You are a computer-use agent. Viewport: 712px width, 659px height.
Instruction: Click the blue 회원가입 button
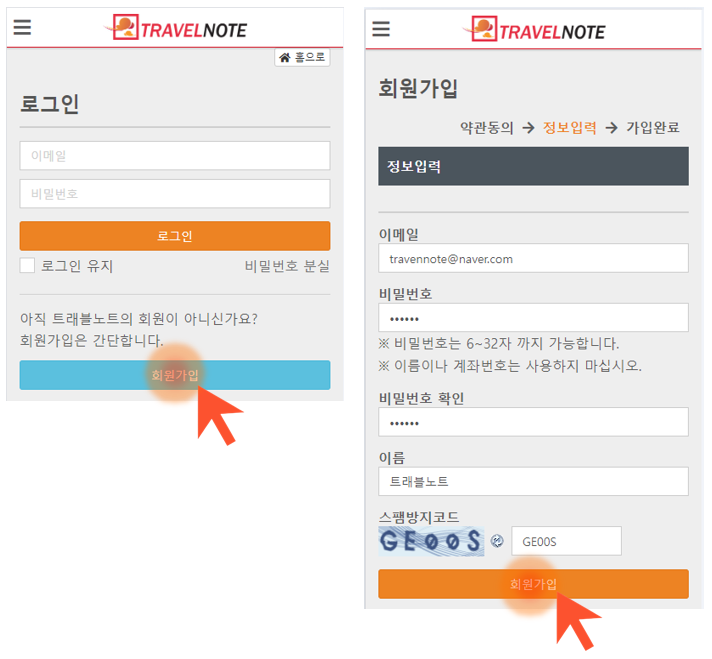point(175,375)
